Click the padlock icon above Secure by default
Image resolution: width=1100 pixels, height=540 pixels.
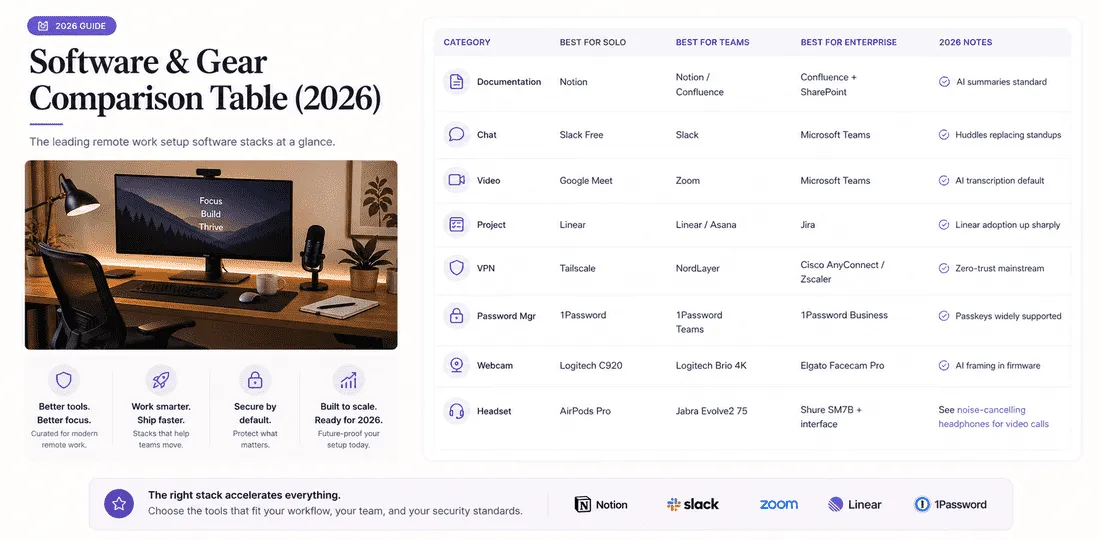pyautogui.click(x=255, y=380)
